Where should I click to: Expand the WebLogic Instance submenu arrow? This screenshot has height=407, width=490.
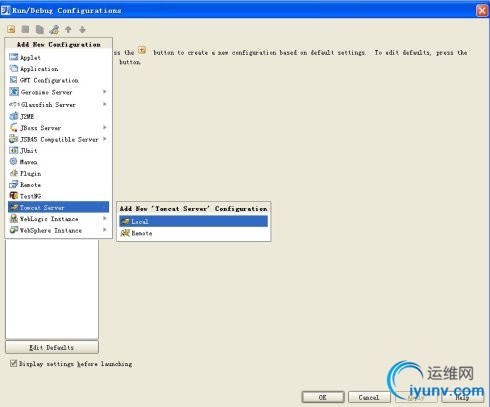[105, 219]
